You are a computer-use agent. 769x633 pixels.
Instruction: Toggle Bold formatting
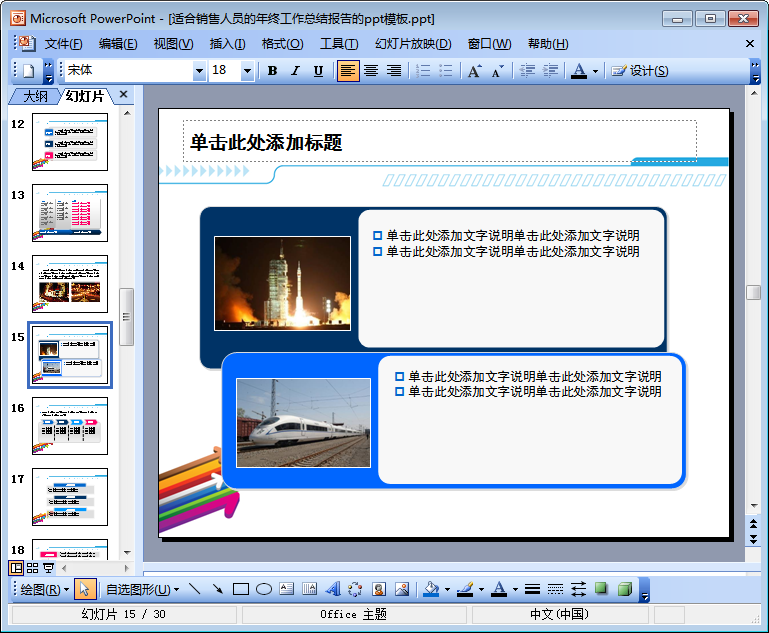pos(273,71)
